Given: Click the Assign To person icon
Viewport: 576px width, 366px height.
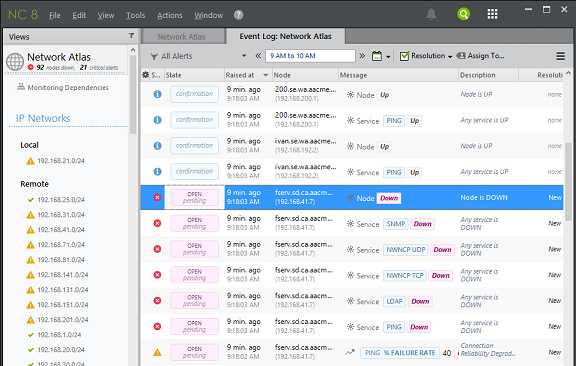Looking at the screenshot, I should (461, 55).
